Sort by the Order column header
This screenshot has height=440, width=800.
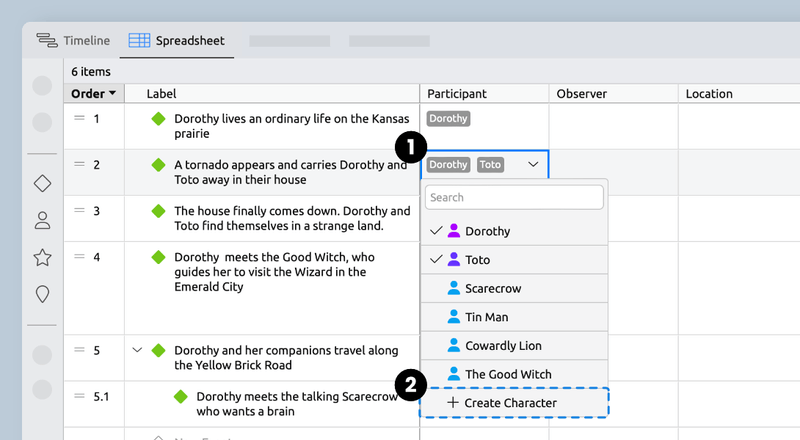click(94, 93)
